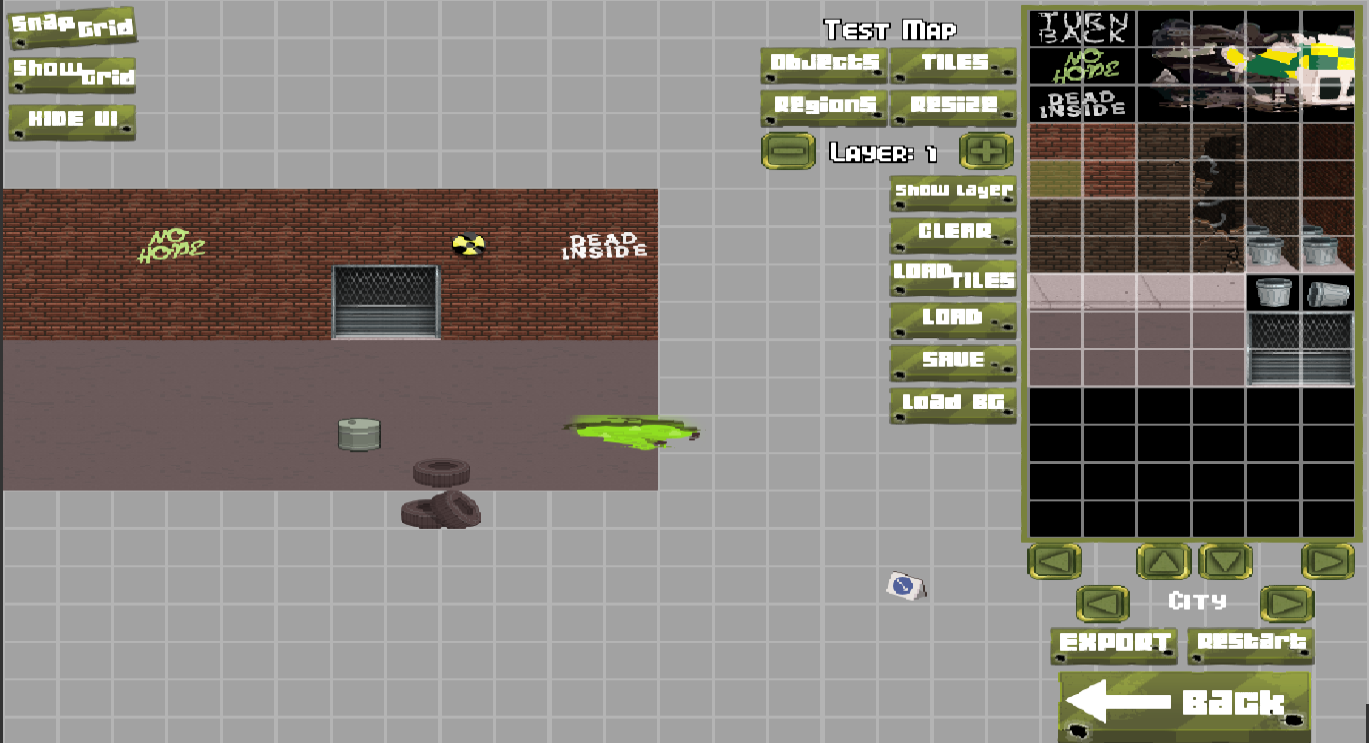Viewport: 1369px width, 743px height.
Task: Pick the metal shutter door tile in palette
Action: (x=1300, y=348)
